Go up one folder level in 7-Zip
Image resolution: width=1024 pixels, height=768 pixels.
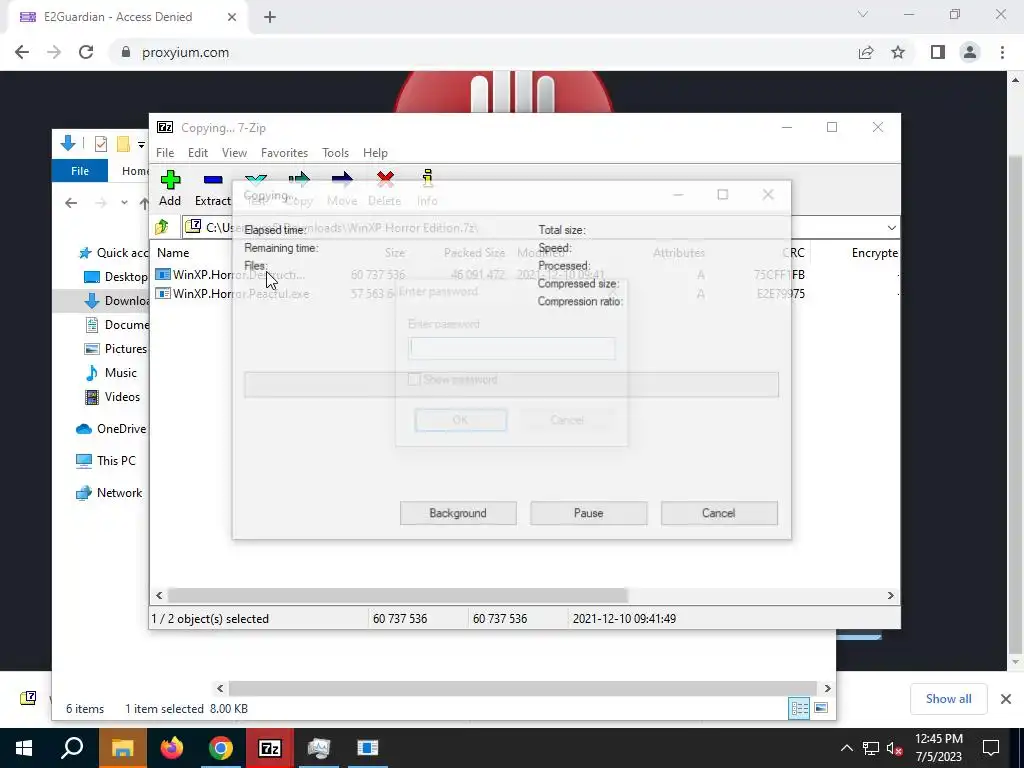pos(162,227)
